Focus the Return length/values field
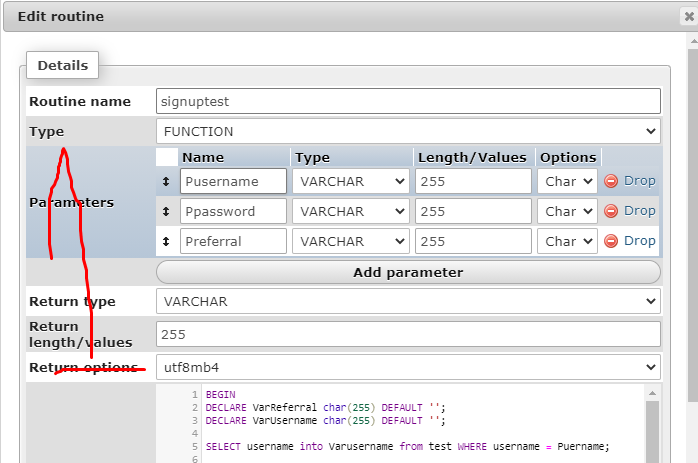Image resolution: width=698 pixels, height=463 pixels. pos(408,334)
